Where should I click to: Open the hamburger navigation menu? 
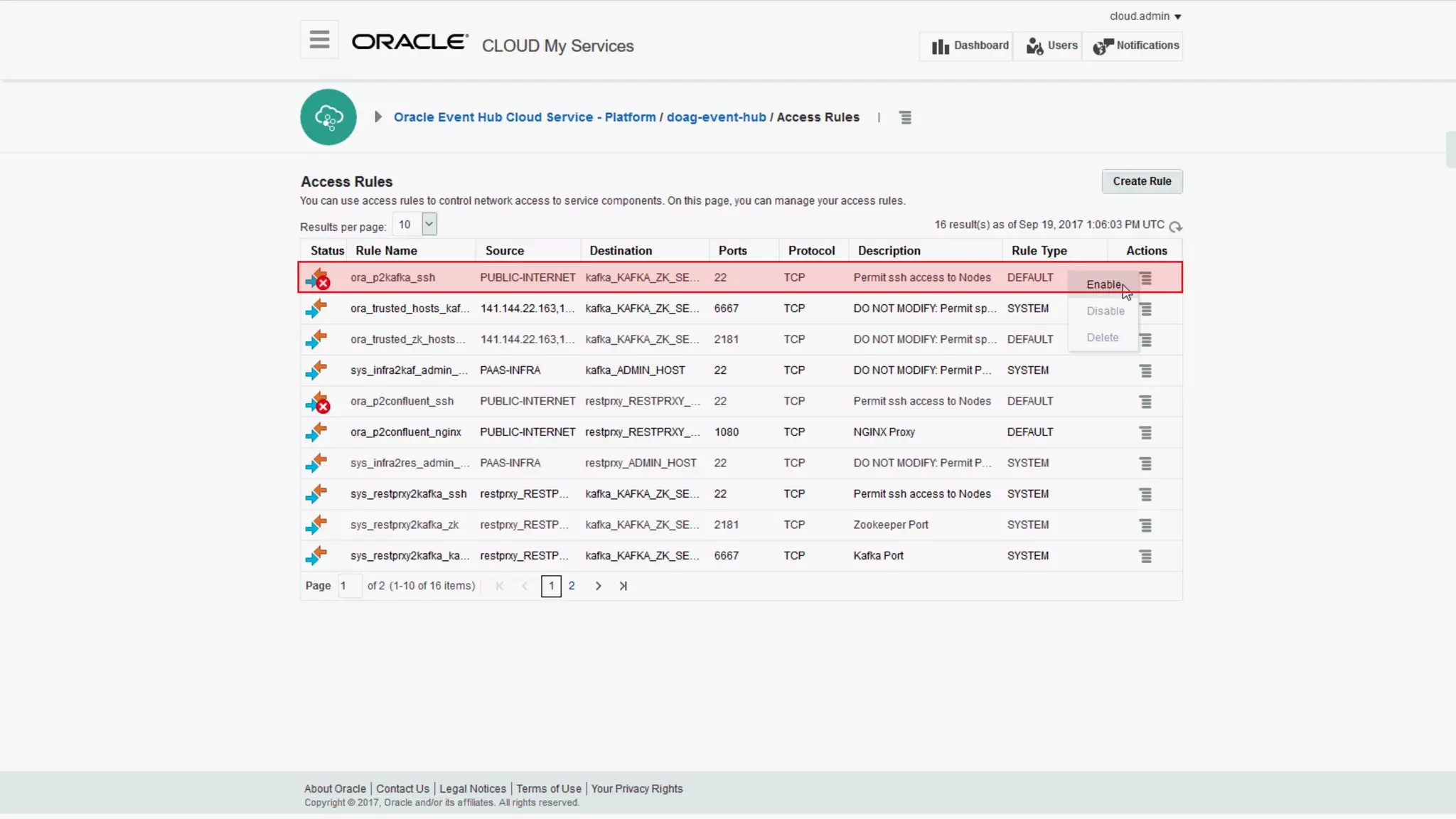coord(319,40)
